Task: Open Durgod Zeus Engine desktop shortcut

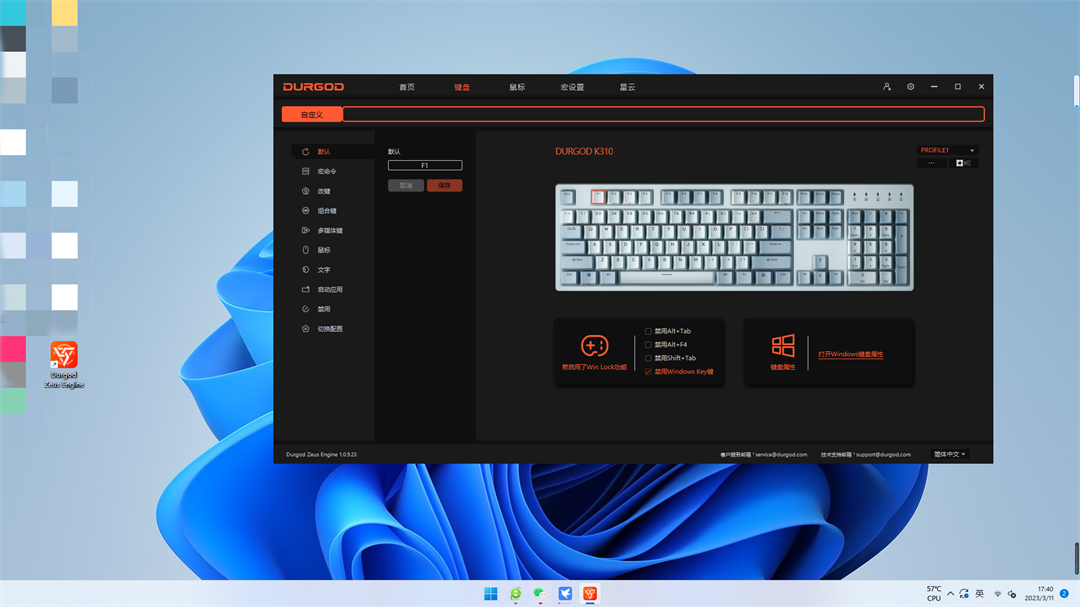Action: coord(64,365)
